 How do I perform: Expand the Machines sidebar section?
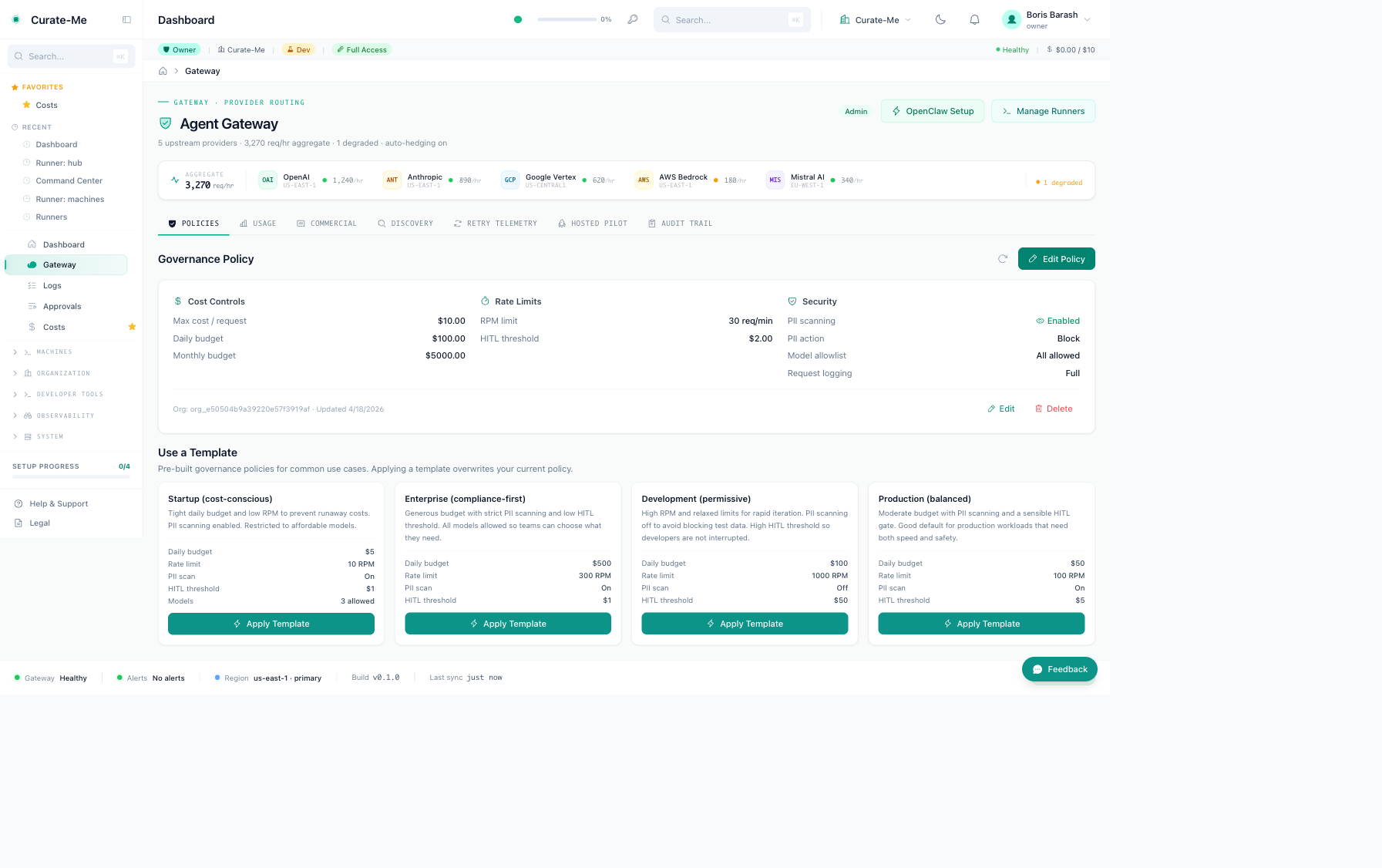(54, 352)
